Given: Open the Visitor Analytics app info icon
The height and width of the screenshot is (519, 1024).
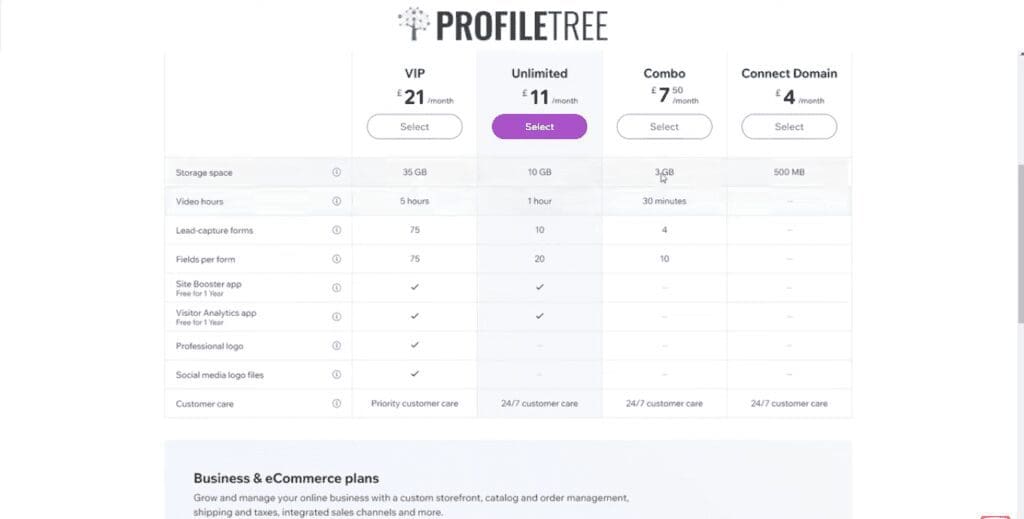Looking at the screenshot, I should tap(336, 317).
